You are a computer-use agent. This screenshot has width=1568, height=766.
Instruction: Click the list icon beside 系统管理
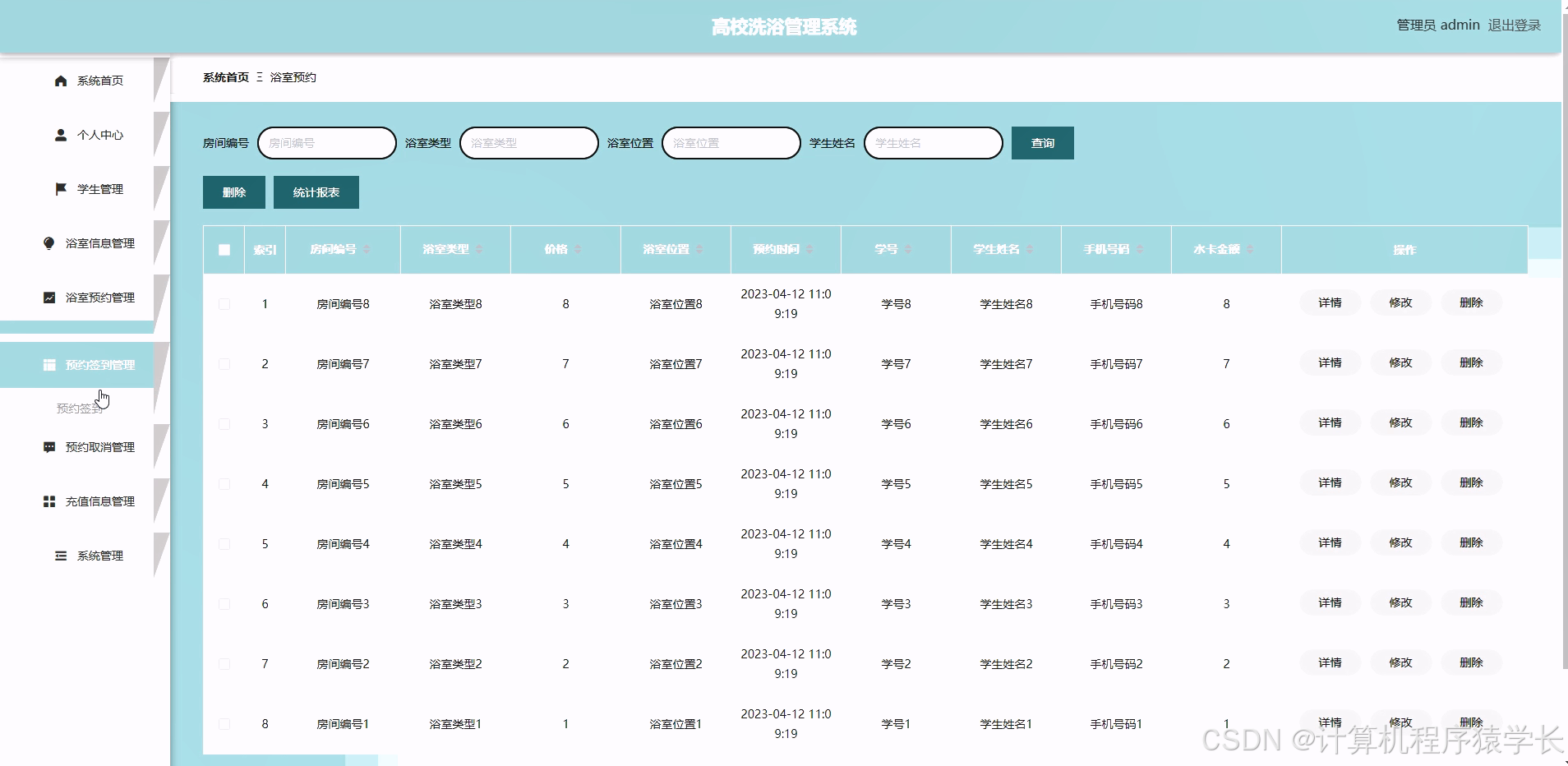[60, 556]
